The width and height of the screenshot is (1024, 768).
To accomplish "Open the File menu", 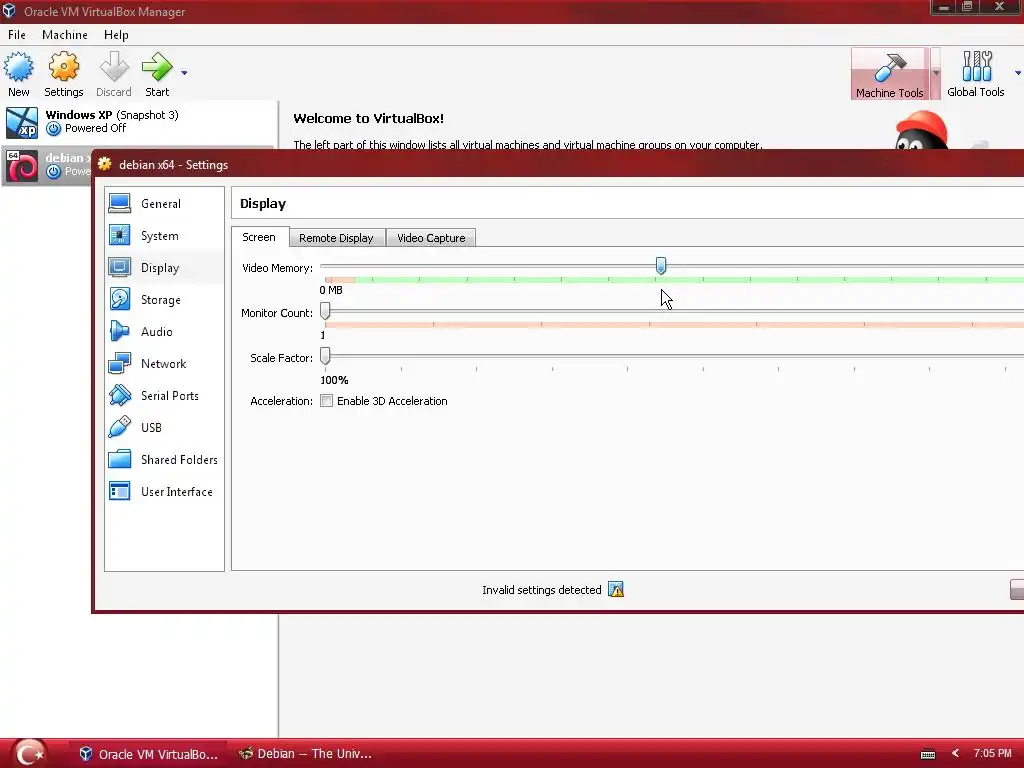I will (17, 35).
